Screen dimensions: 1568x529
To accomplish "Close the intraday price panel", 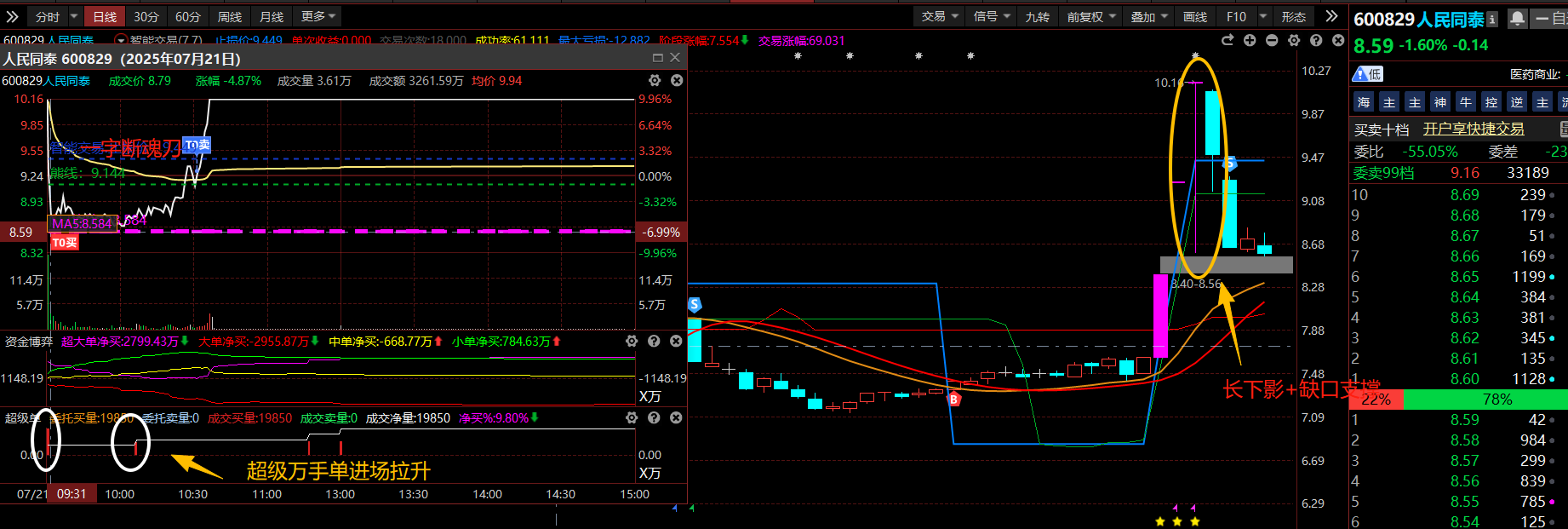I will pyautogui.click(x=677, y=80).
